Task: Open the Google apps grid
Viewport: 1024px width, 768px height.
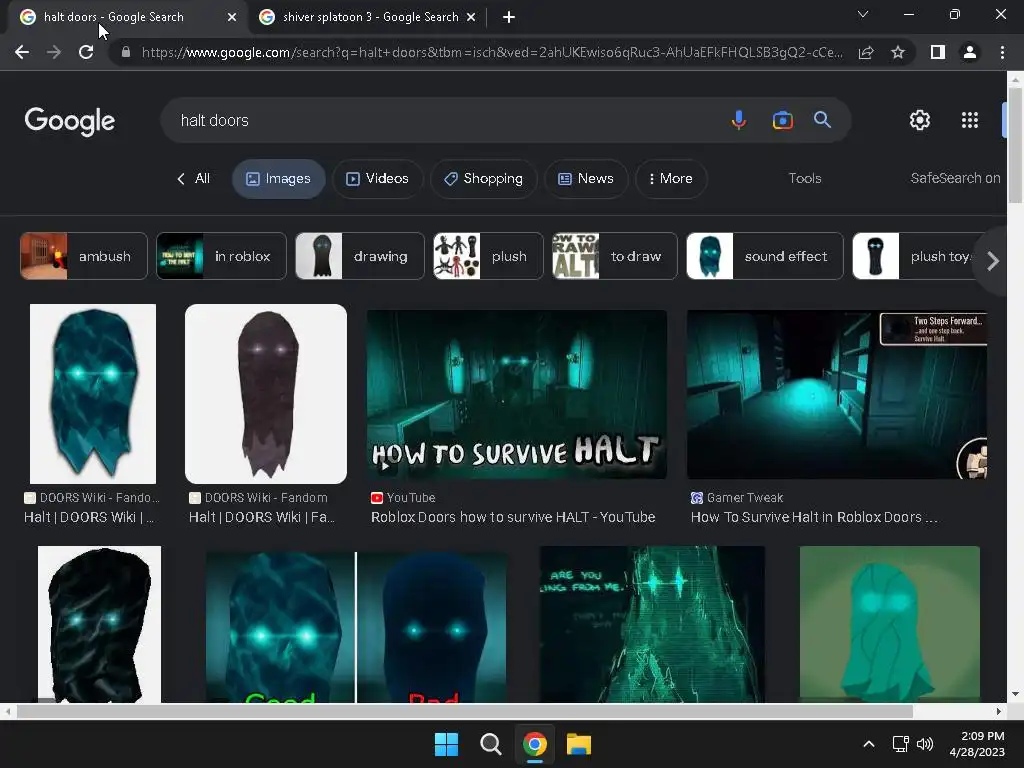Action: point(970,120)
